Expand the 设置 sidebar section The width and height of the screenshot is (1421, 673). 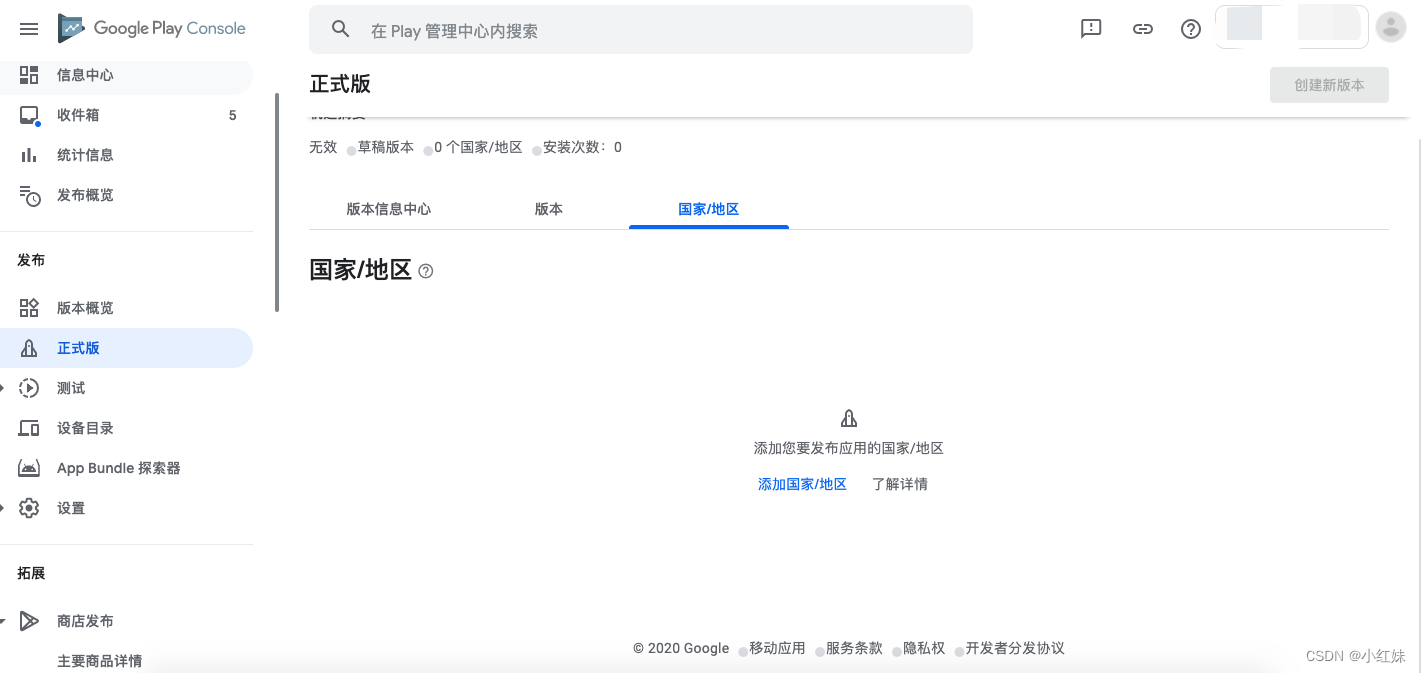pyautogui.click(x=70, y=507)
